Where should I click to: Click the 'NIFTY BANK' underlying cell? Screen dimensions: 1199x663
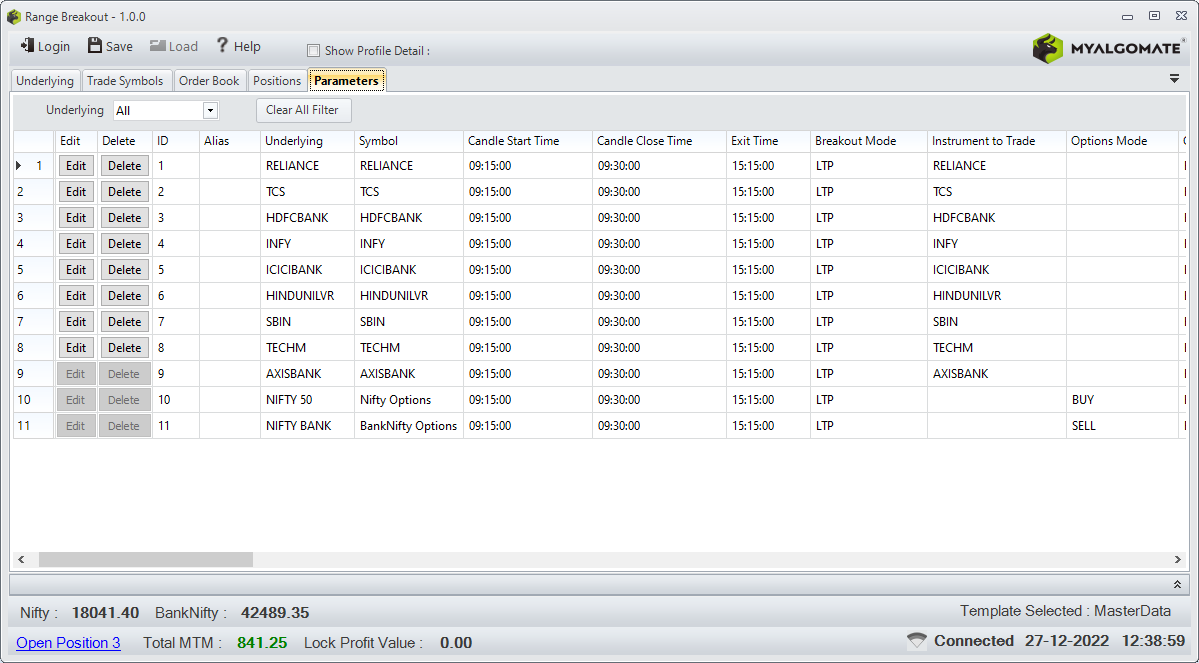307,426
